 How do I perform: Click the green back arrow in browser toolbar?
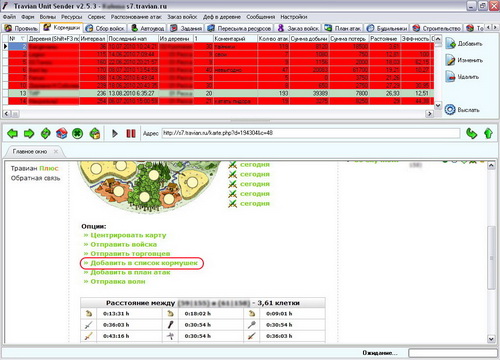[12, 134]
